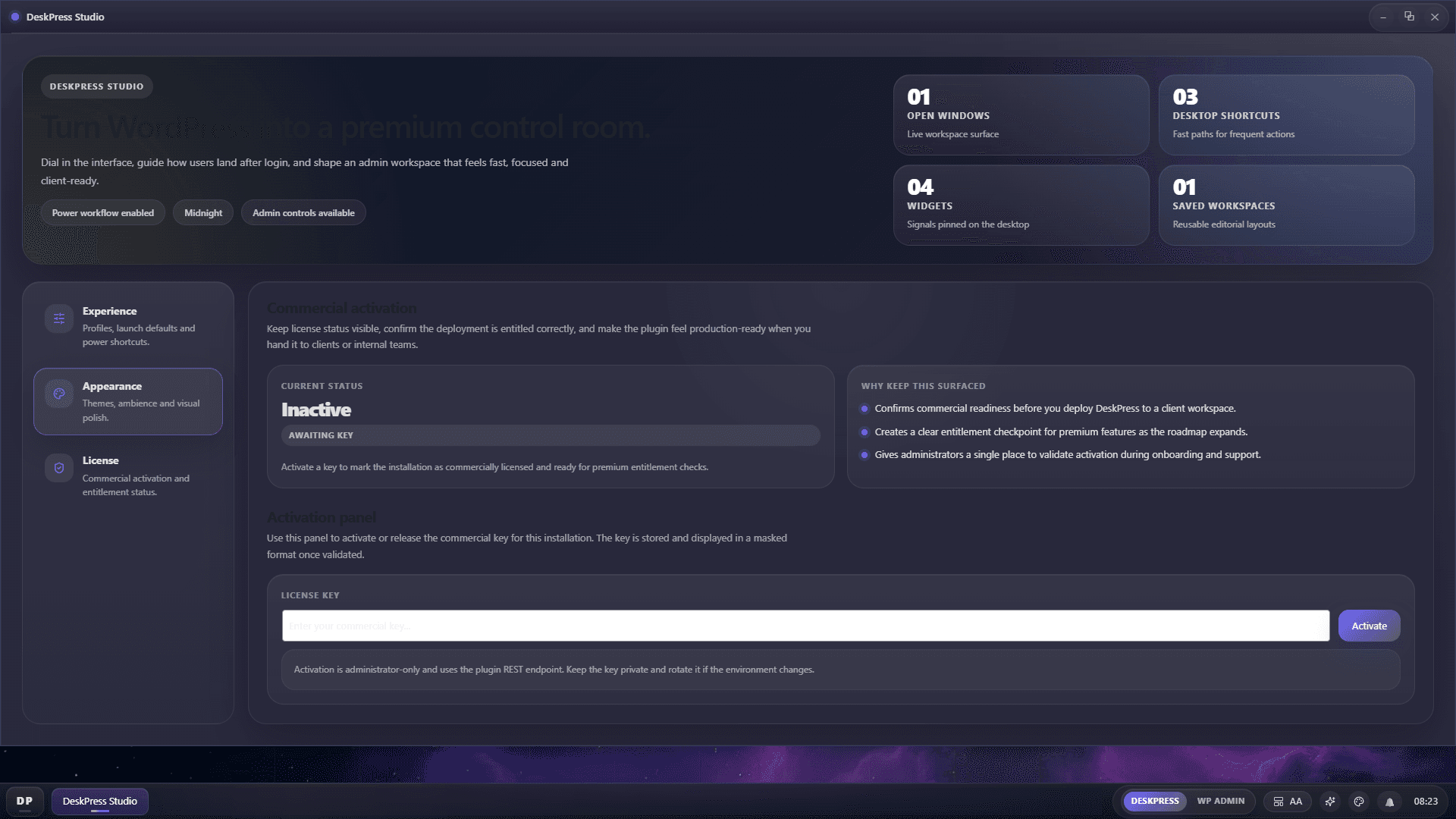Click the theme palette icon in taskbar
This screenshot has height=819, width=1456.
[1358, 801]
